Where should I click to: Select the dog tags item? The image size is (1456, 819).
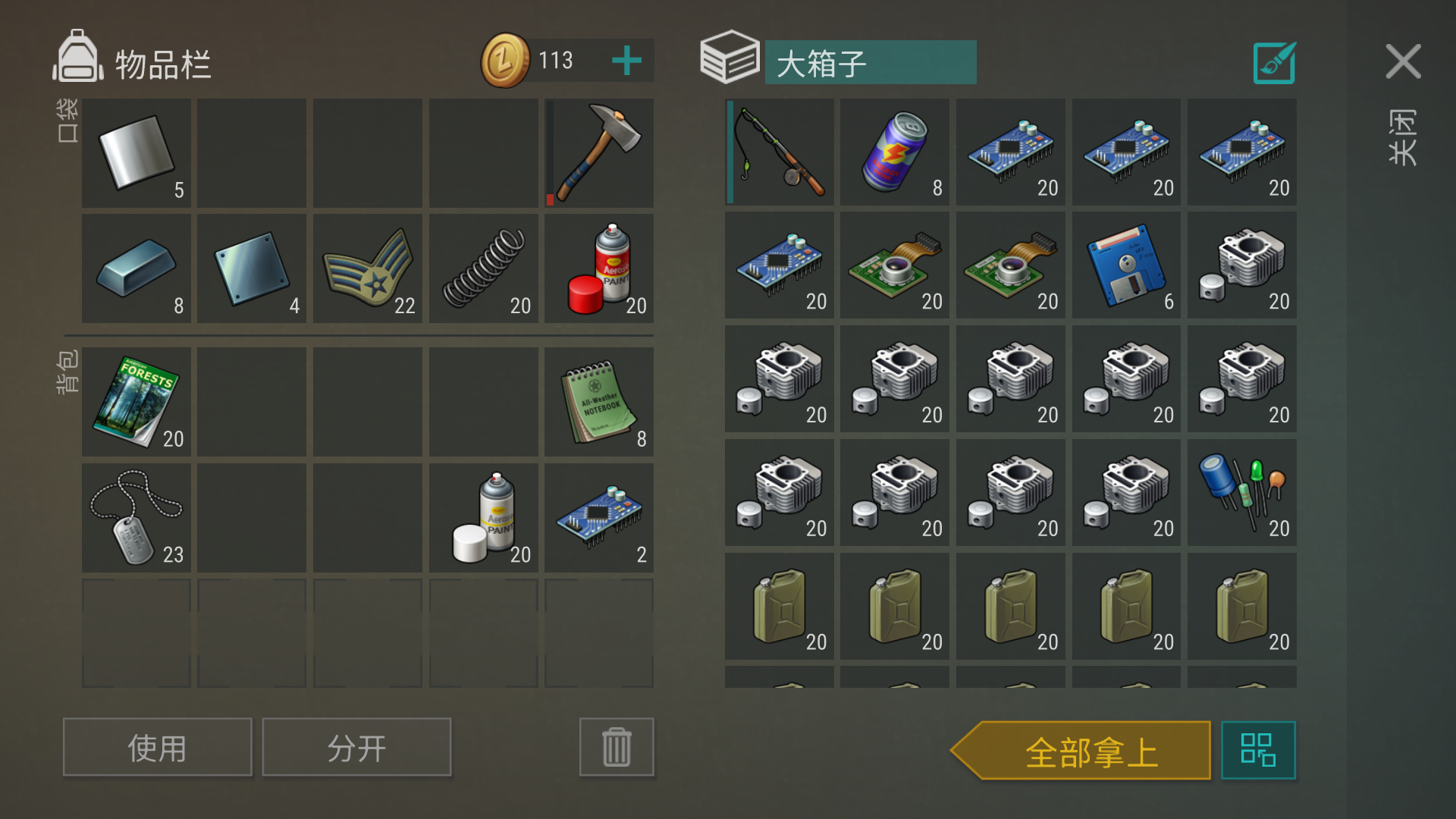[x=136, y=518]
